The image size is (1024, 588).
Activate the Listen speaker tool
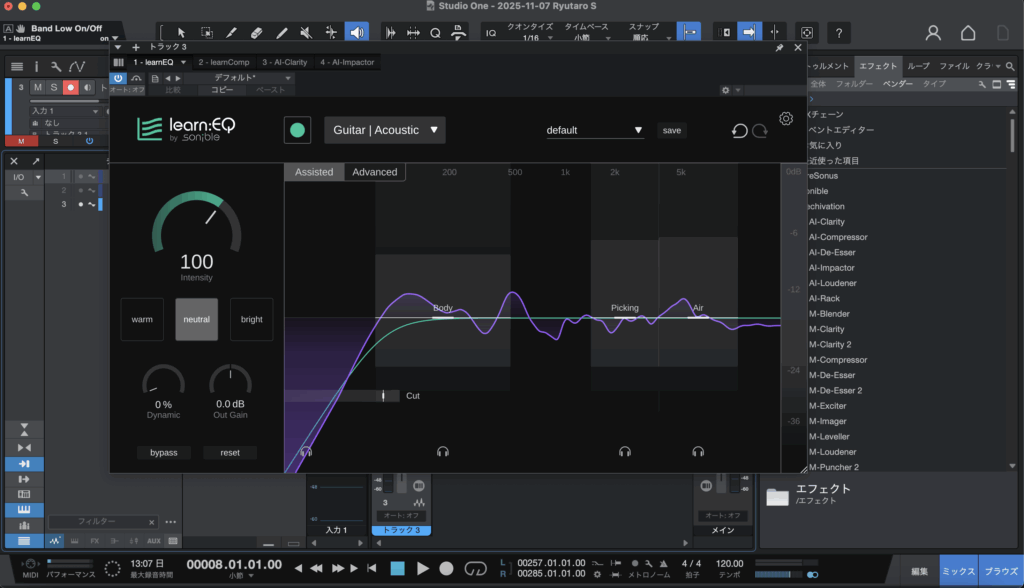[356, 33]
